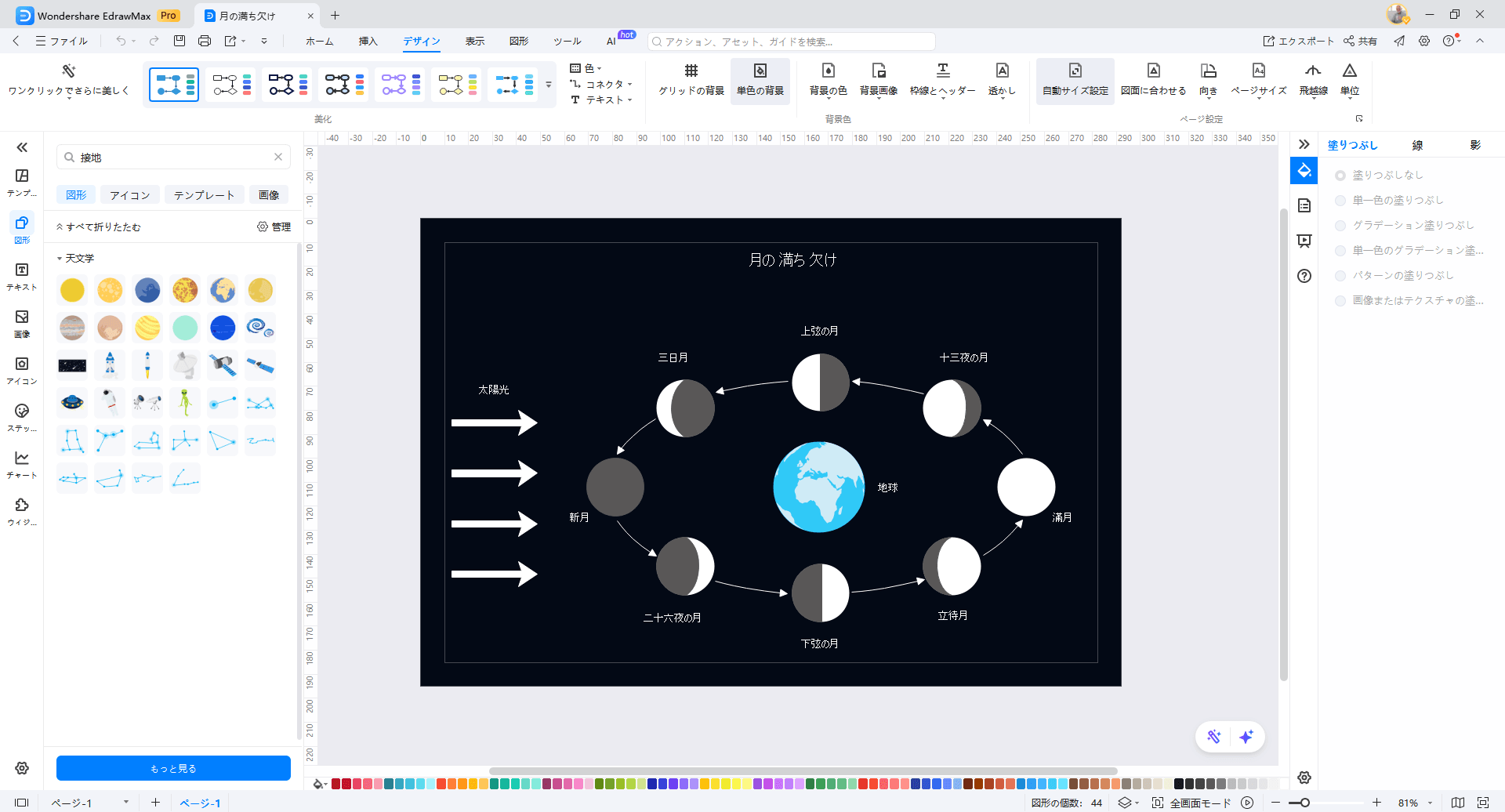Click the print icon in quick toolbar
Screen dimensions: 1505x812
[x=205, y=41]
